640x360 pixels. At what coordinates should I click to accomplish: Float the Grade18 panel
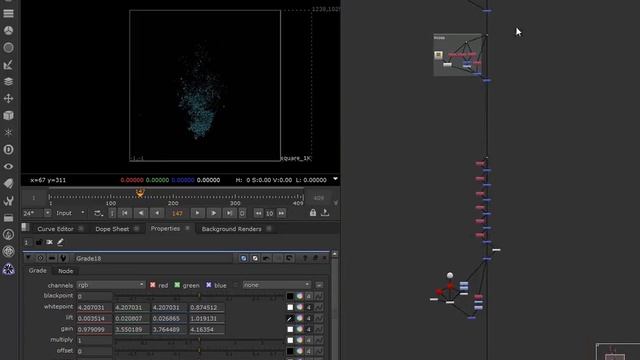click(315, 258)
